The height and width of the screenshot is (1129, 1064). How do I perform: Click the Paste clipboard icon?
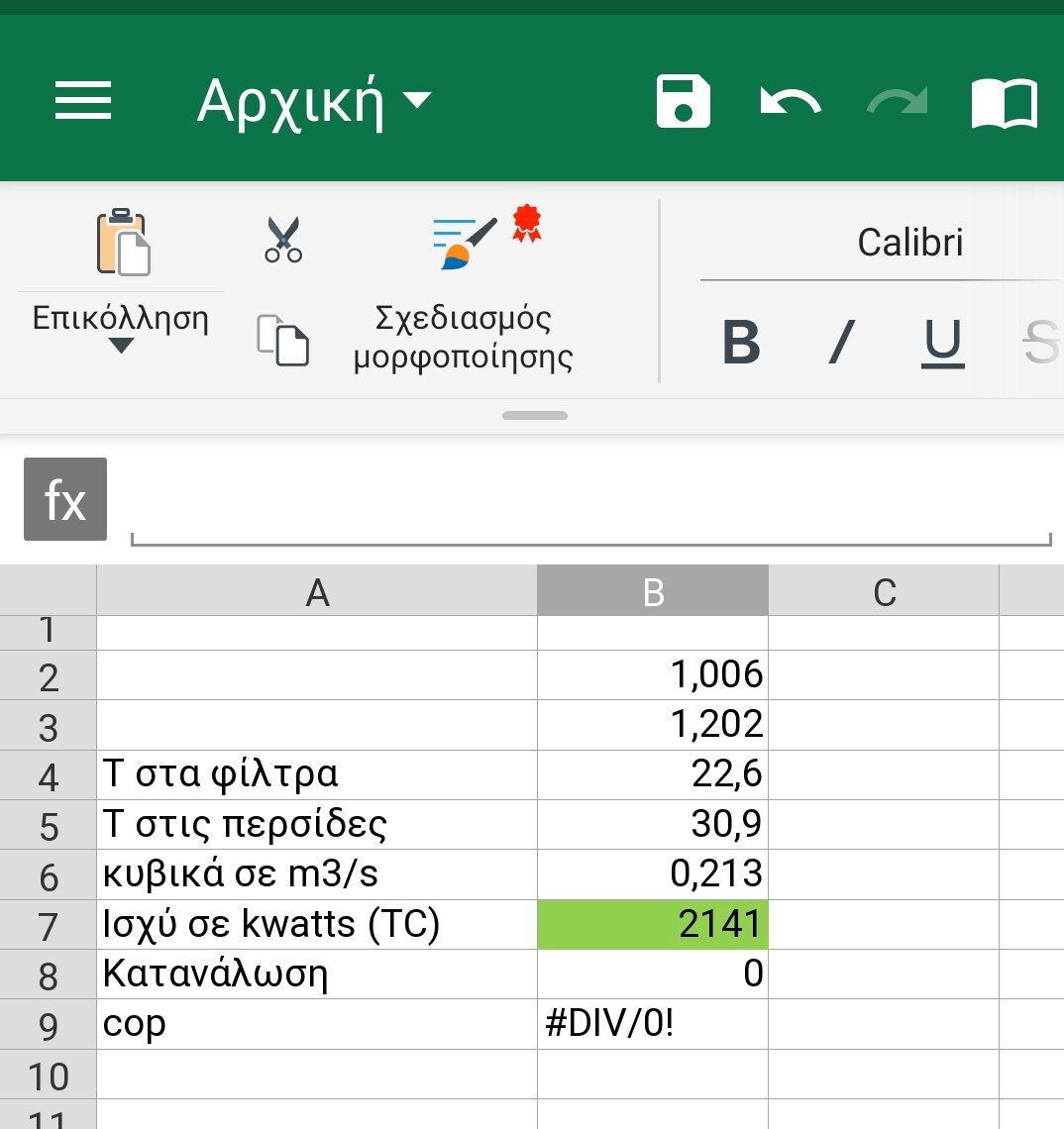123,242
